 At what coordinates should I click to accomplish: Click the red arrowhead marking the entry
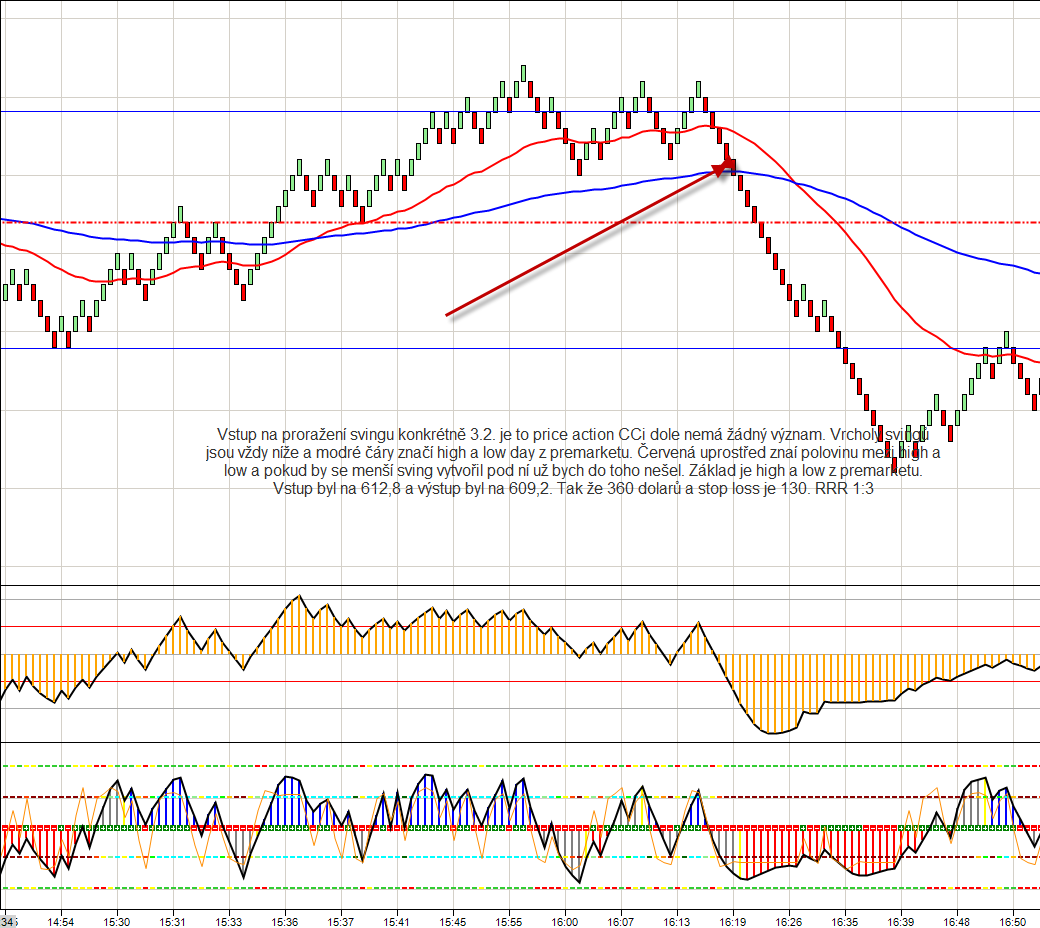(725, 167)
